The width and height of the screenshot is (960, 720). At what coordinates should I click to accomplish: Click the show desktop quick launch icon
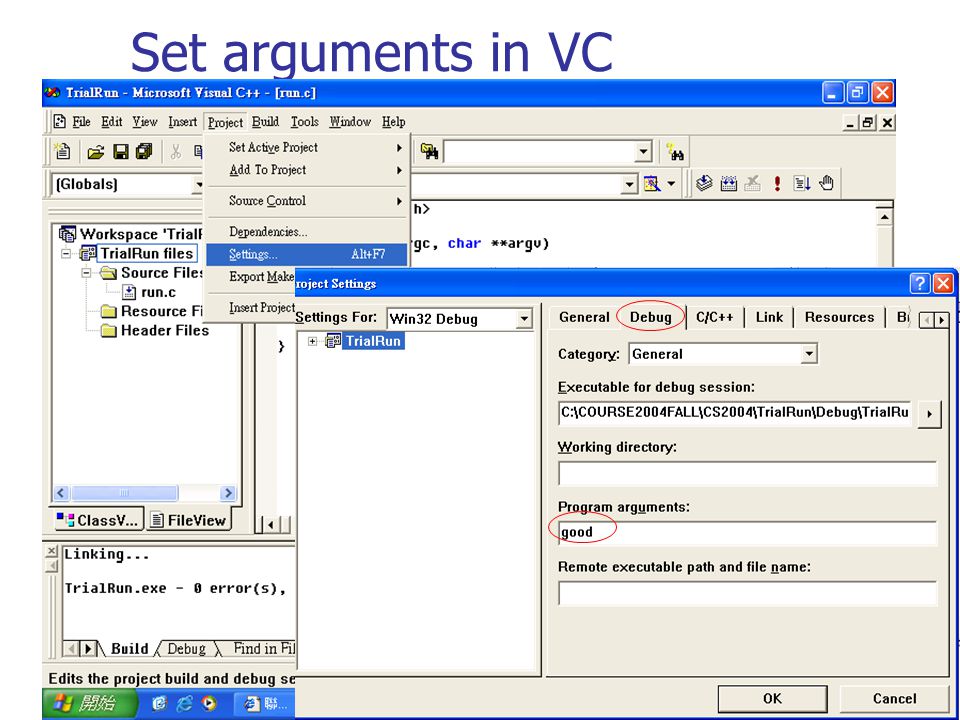159,703
